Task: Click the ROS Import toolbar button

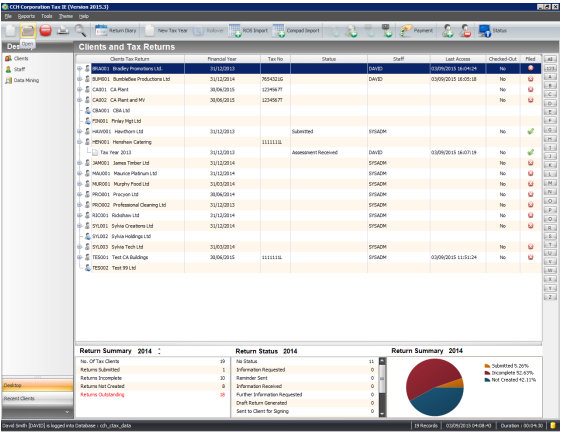Action: (x=248, y=31)
